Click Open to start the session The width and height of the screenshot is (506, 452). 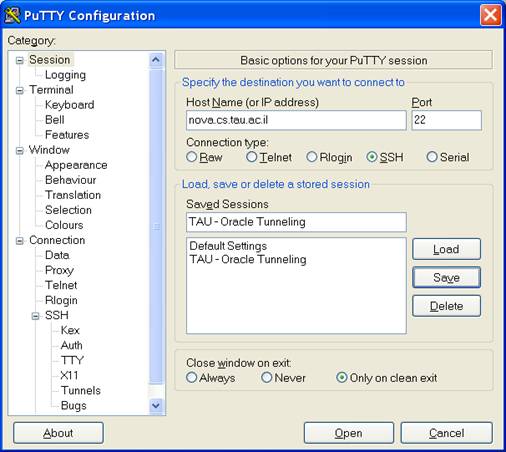[x=349, y=433]
